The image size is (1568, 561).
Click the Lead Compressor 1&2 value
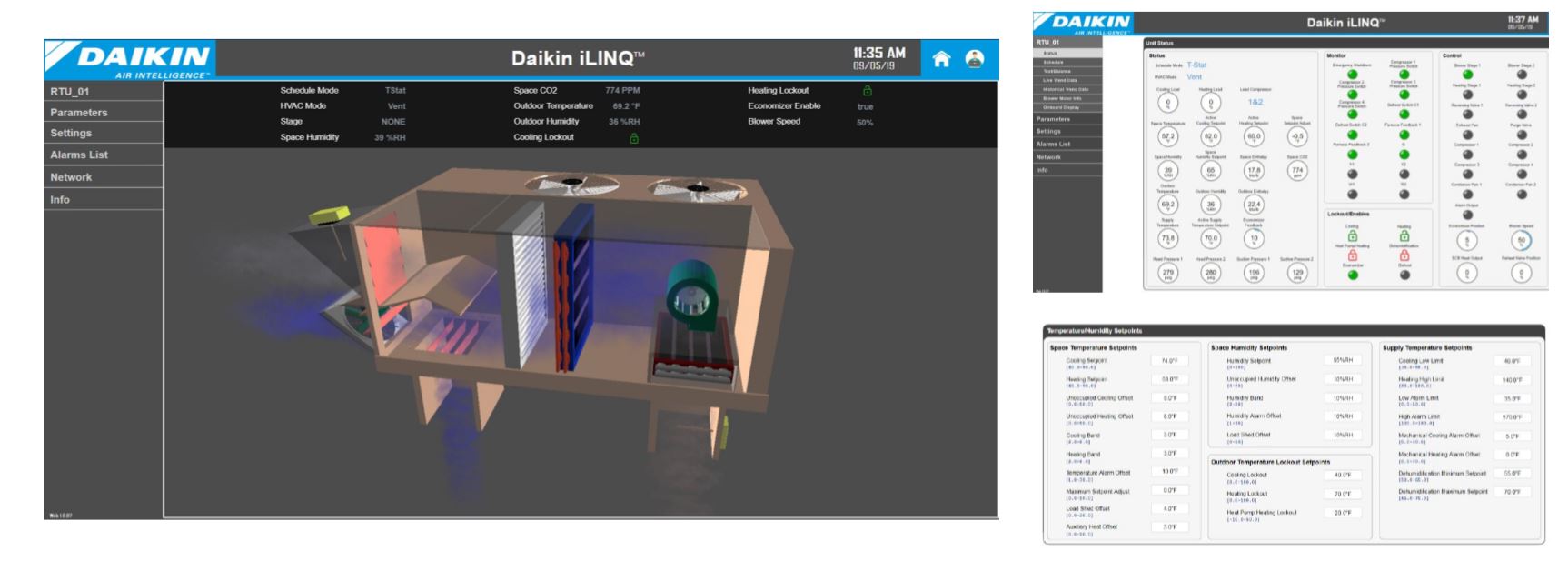(x=1255, y=102)
